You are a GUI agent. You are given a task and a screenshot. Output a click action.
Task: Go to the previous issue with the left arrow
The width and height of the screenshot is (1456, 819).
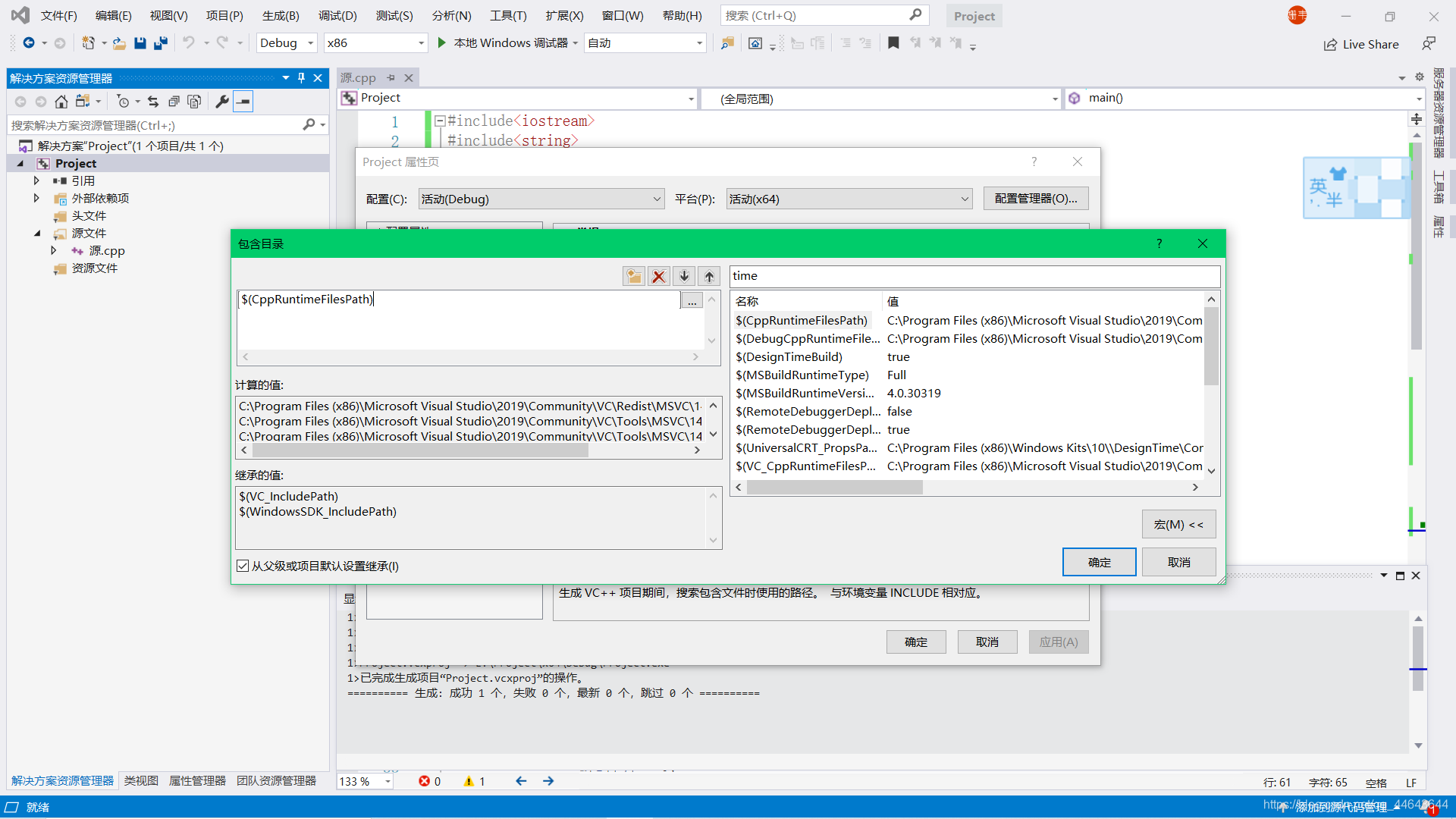tap(521, 781)
